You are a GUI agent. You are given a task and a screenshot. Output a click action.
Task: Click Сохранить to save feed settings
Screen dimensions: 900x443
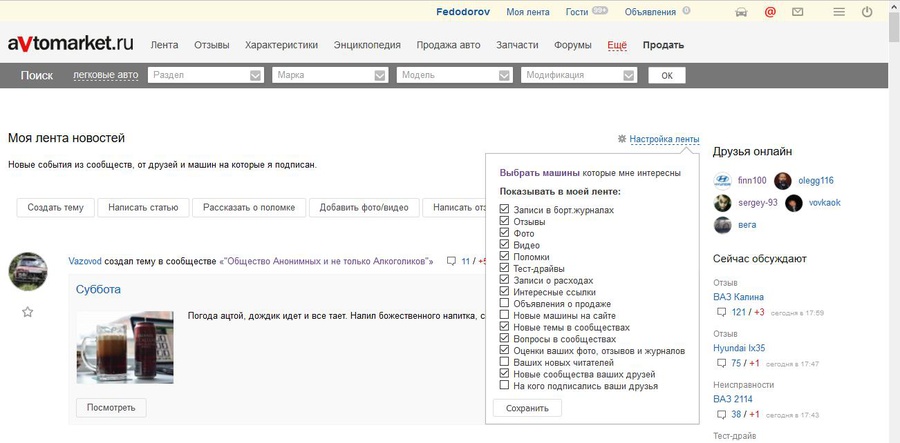coord(527,408)
